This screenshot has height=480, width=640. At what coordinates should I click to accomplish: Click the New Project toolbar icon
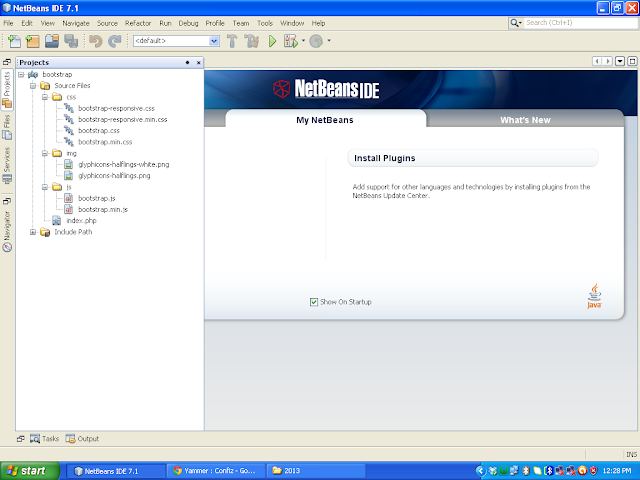point(32,41)
